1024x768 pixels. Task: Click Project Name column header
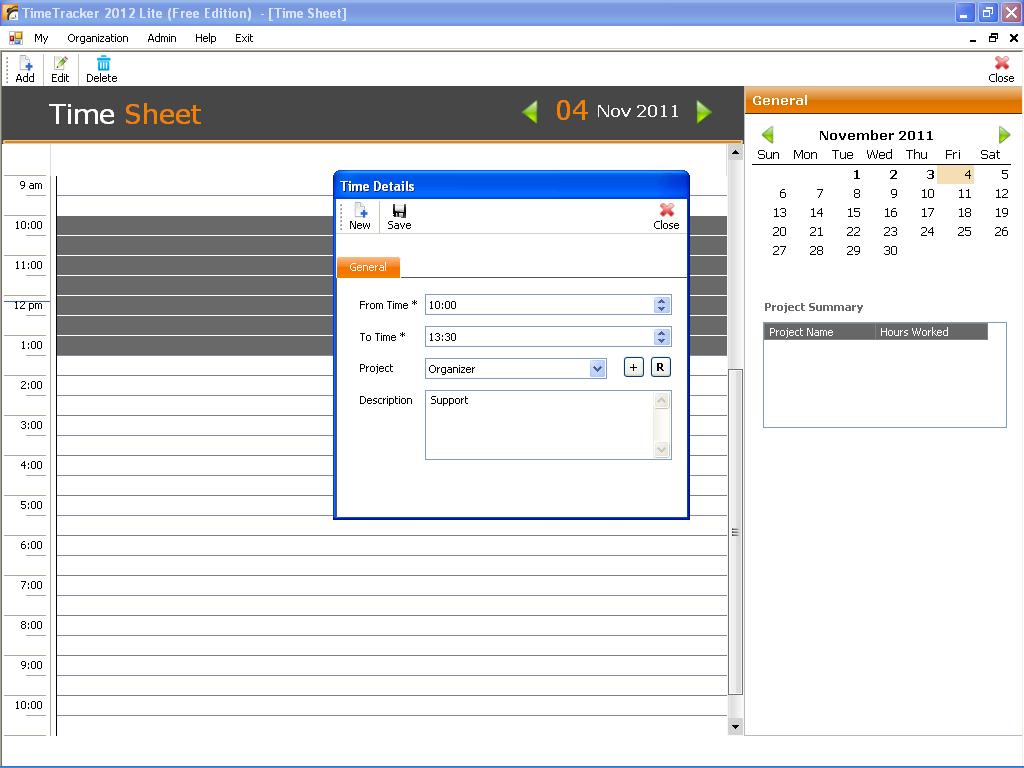(x=819, y=332)
